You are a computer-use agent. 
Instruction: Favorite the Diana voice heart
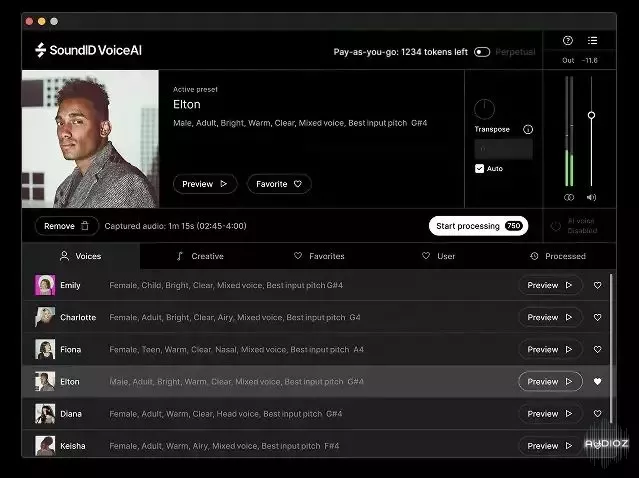(597, 414)
